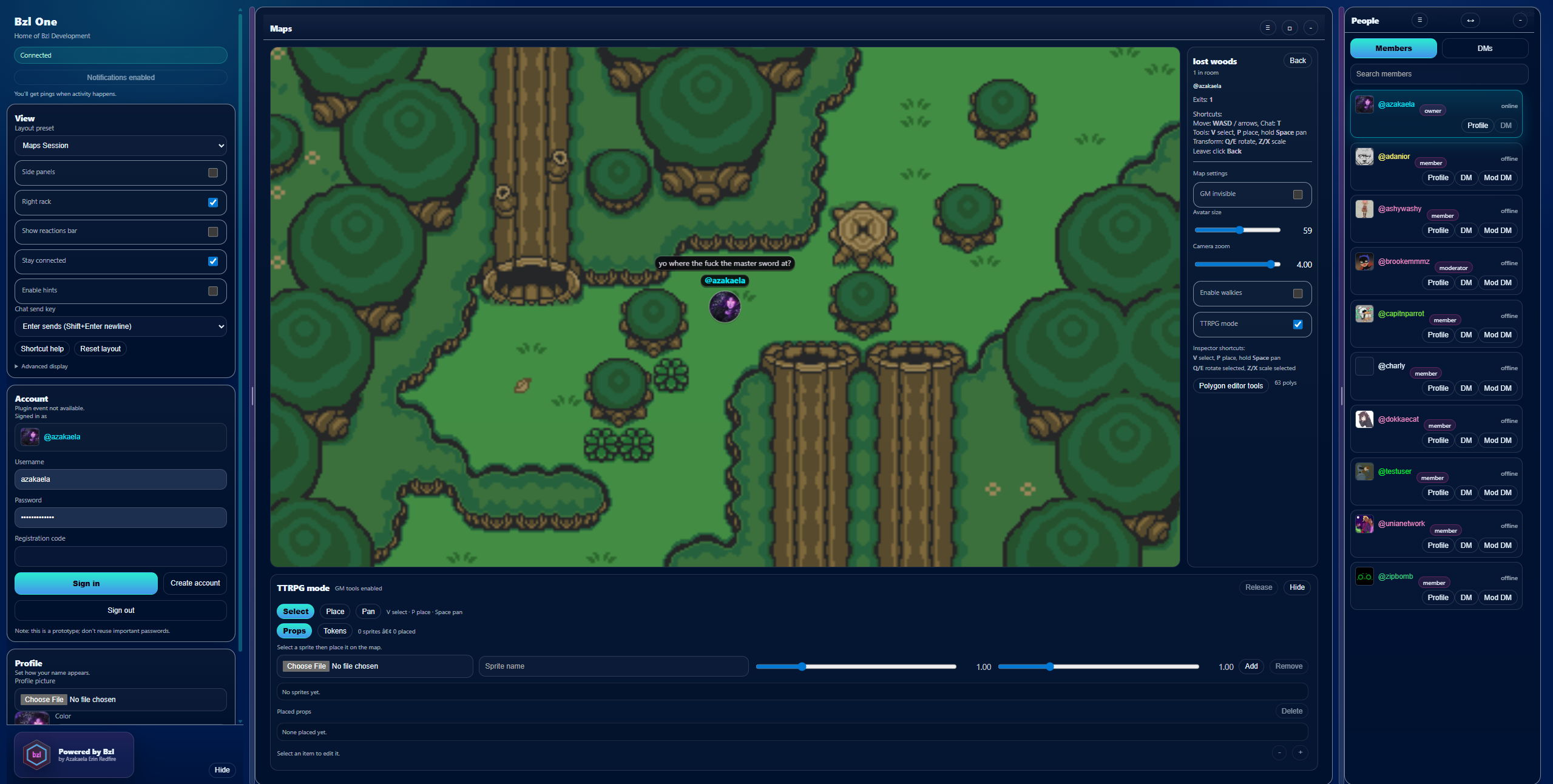1553x784 pixels.
Task: Click the Maps panel square pop-out icon
Action: pos(1289,28)
